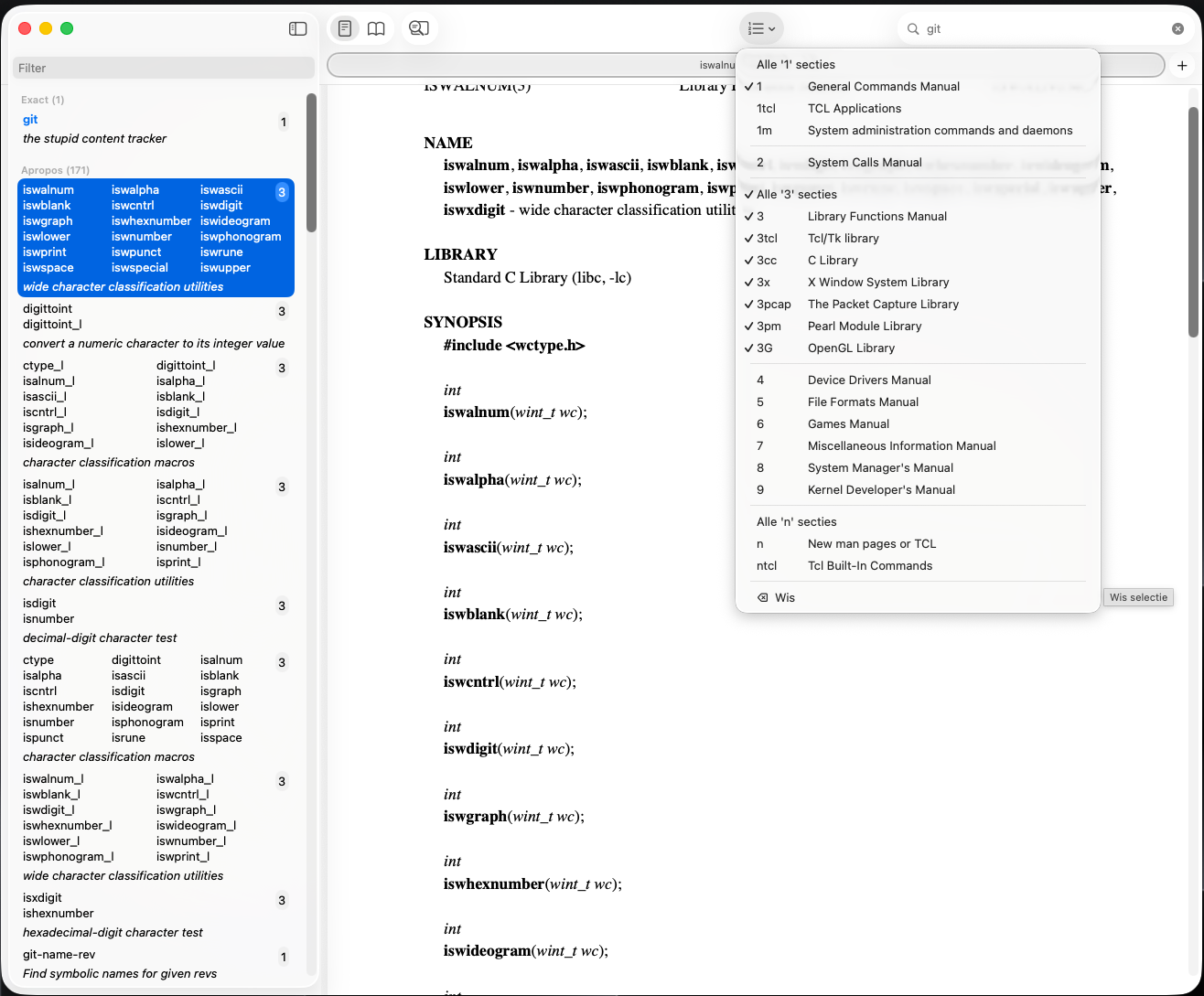Choose section 7 Miscellaneous Information Manual

(918, 446)
